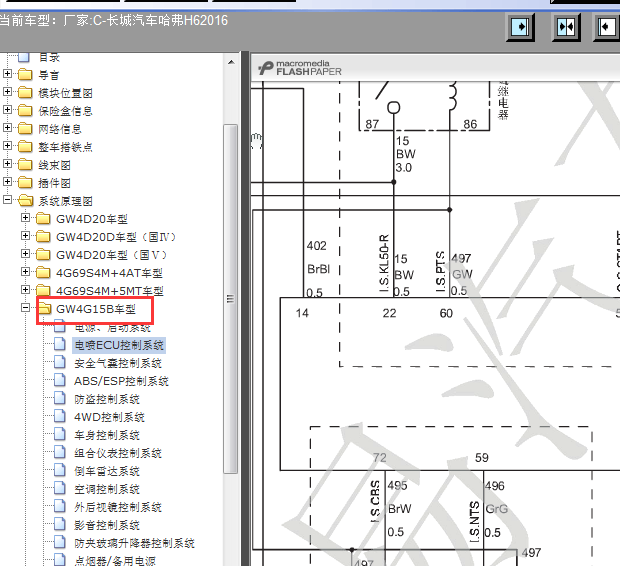Expand the 线束图 folder

(x=7, y=163)
